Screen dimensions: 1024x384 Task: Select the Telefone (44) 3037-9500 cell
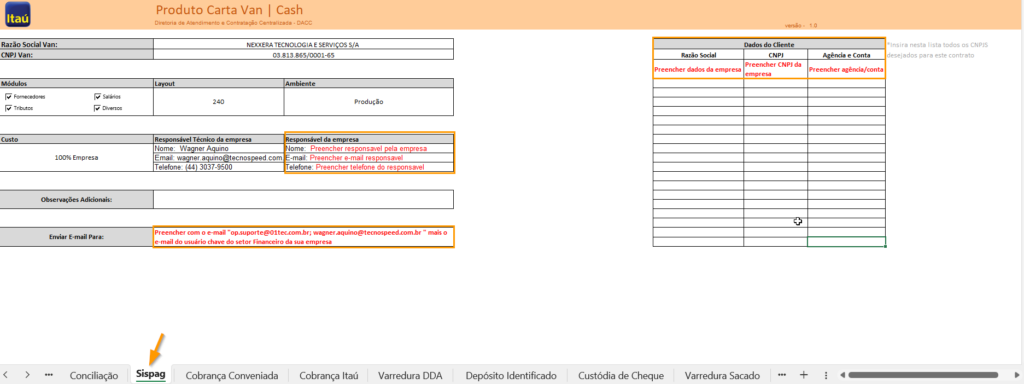(219, 167)
